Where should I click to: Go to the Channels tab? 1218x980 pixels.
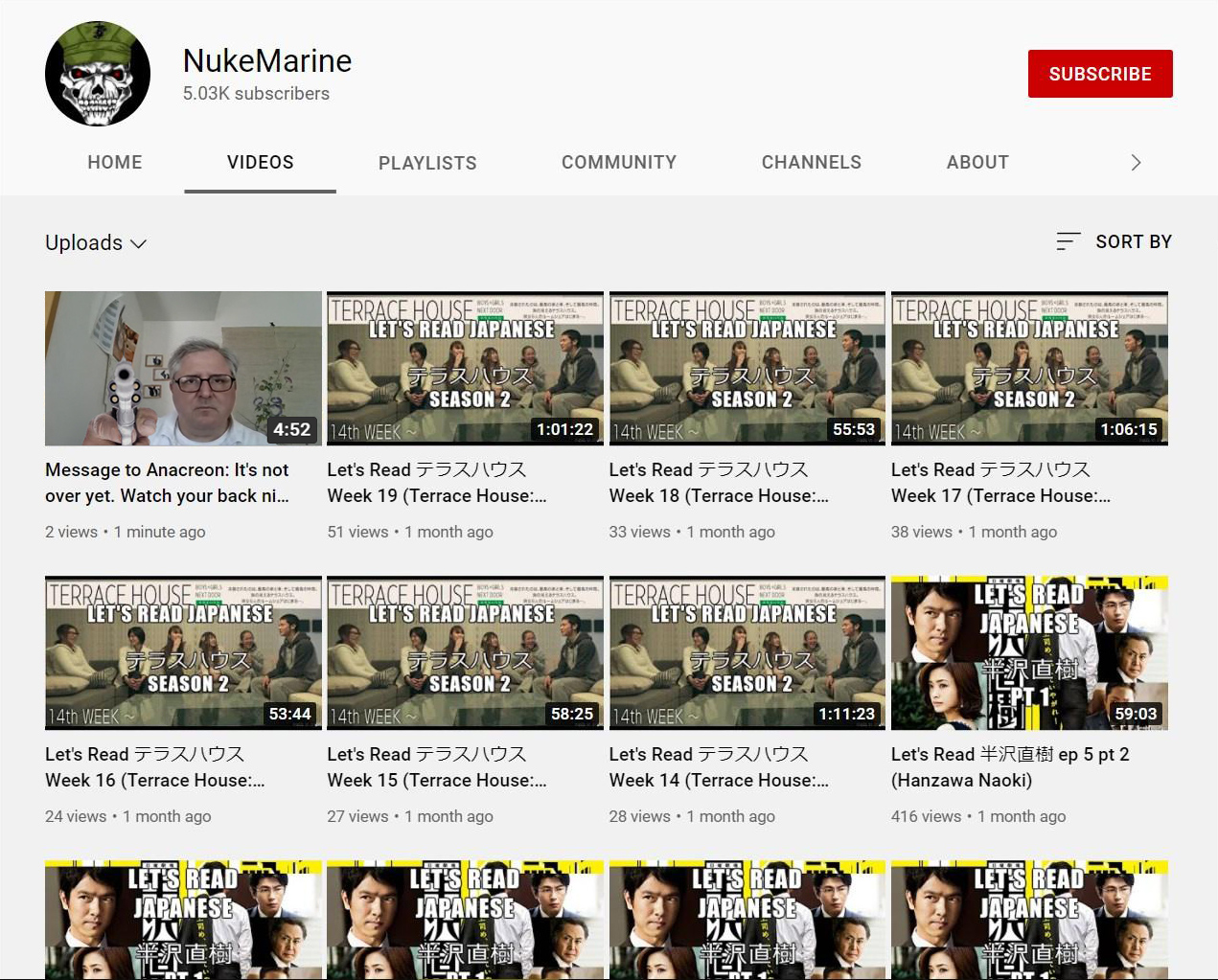coord(812,163)
